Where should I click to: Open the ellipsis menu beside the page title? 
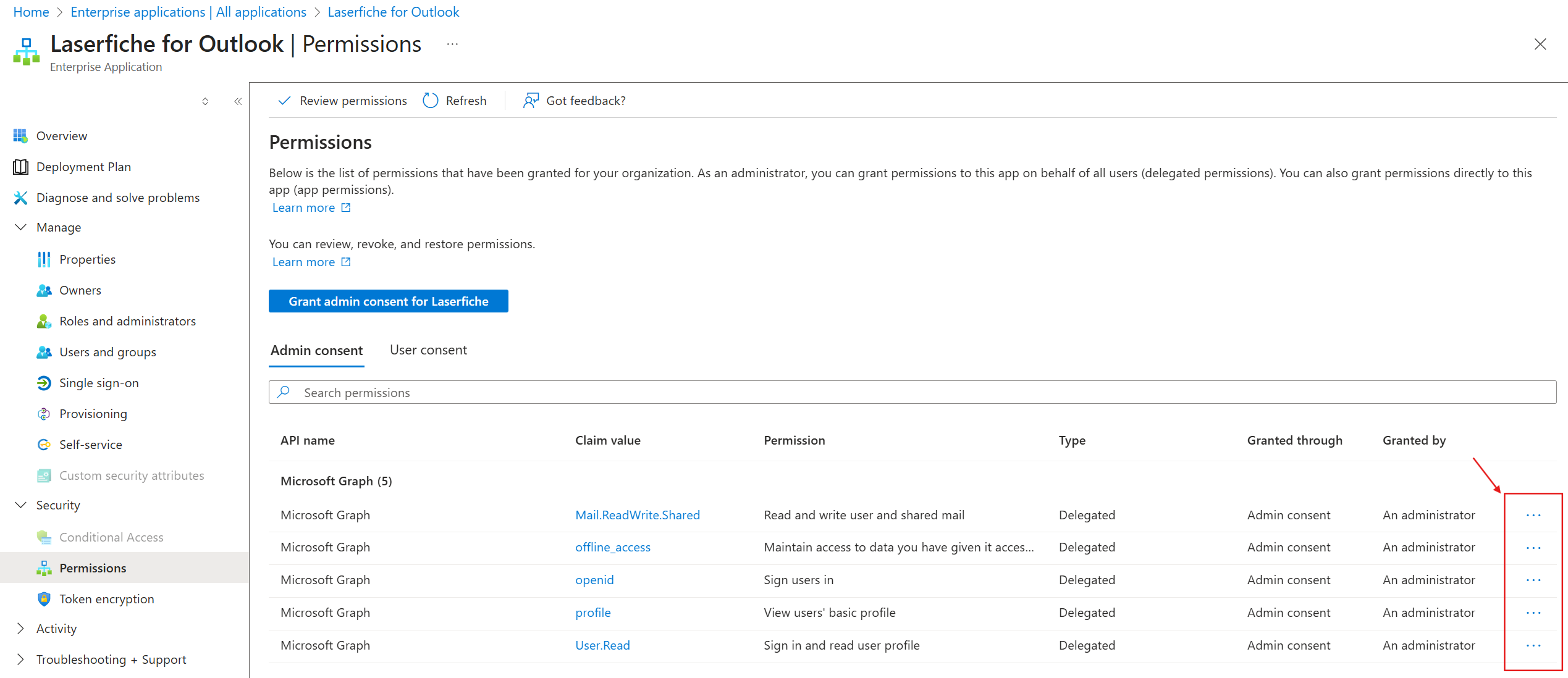click(452, 44)
